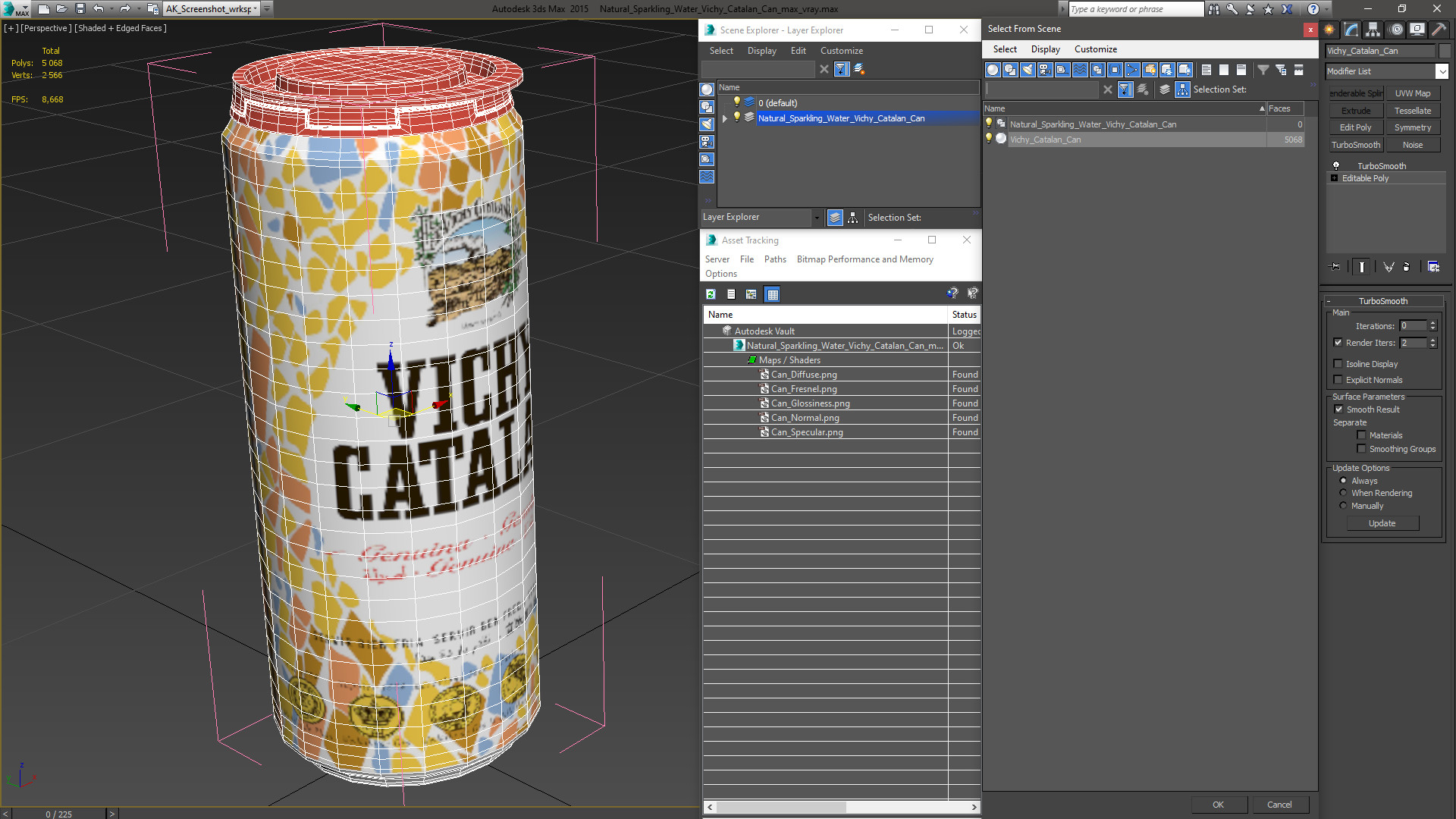Open the Utilities hammer tab icon in command panel
1456x819 pixels.
pyautogui.click(x=1439, y=30)
